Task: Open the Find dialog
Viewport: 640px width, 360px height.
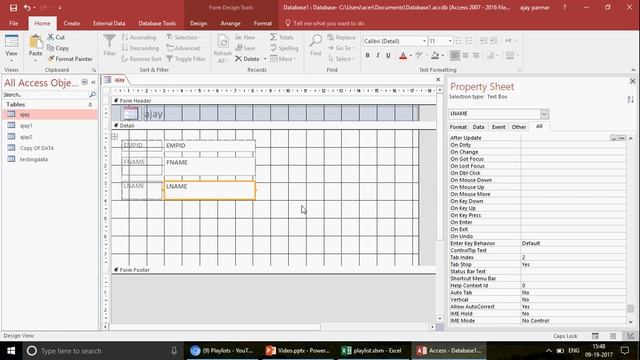Action: point(316,45)
